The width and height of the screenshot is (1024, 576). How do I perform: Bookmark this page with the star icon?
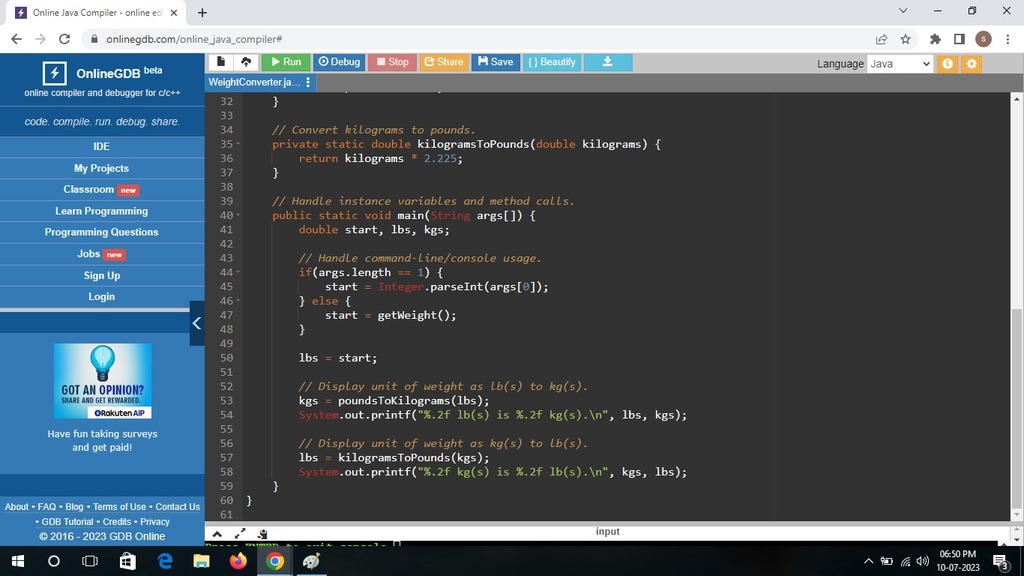pos(905,39)
